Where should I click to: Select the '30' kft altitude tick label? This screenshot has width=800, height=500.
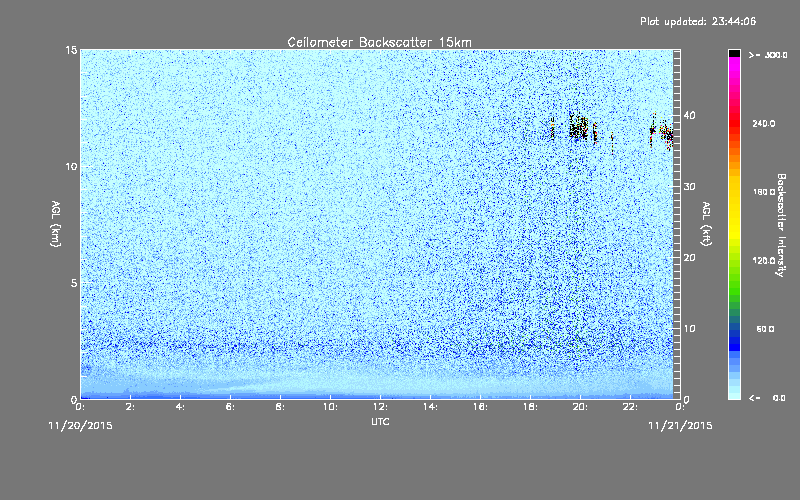689,187
